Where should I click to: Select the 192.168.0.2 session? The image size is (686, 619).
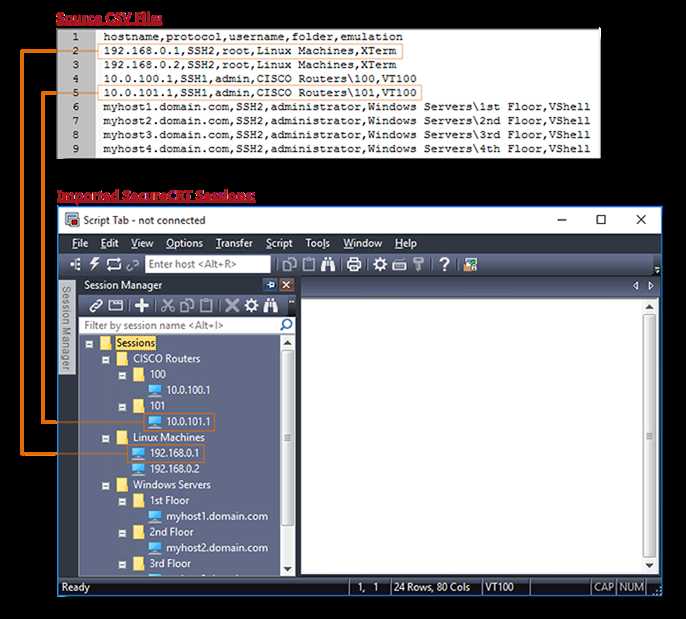(x=174, y=469)
